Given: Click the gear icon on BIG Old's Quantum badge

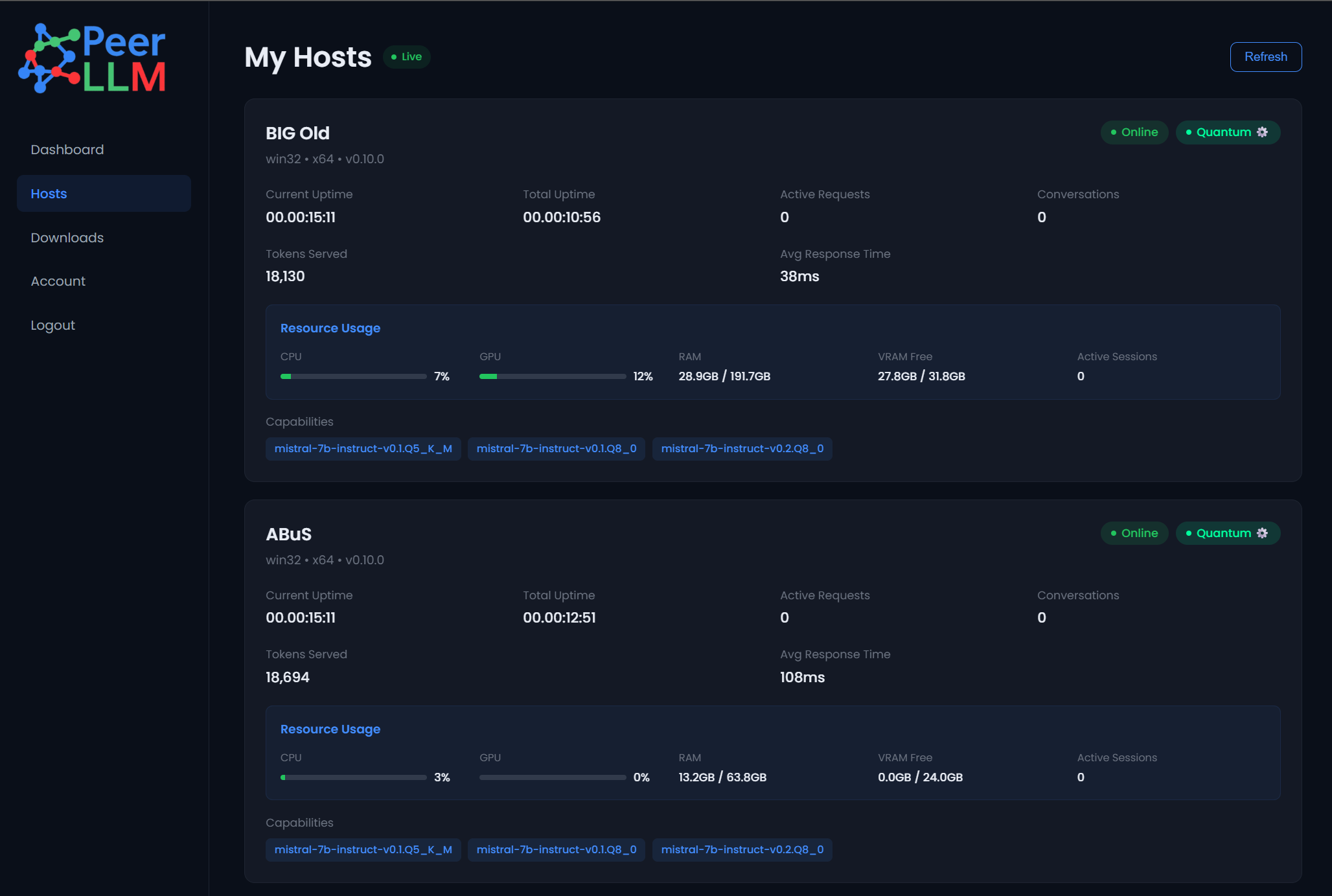Looking at the screenshot, I should pos(1262,132).
